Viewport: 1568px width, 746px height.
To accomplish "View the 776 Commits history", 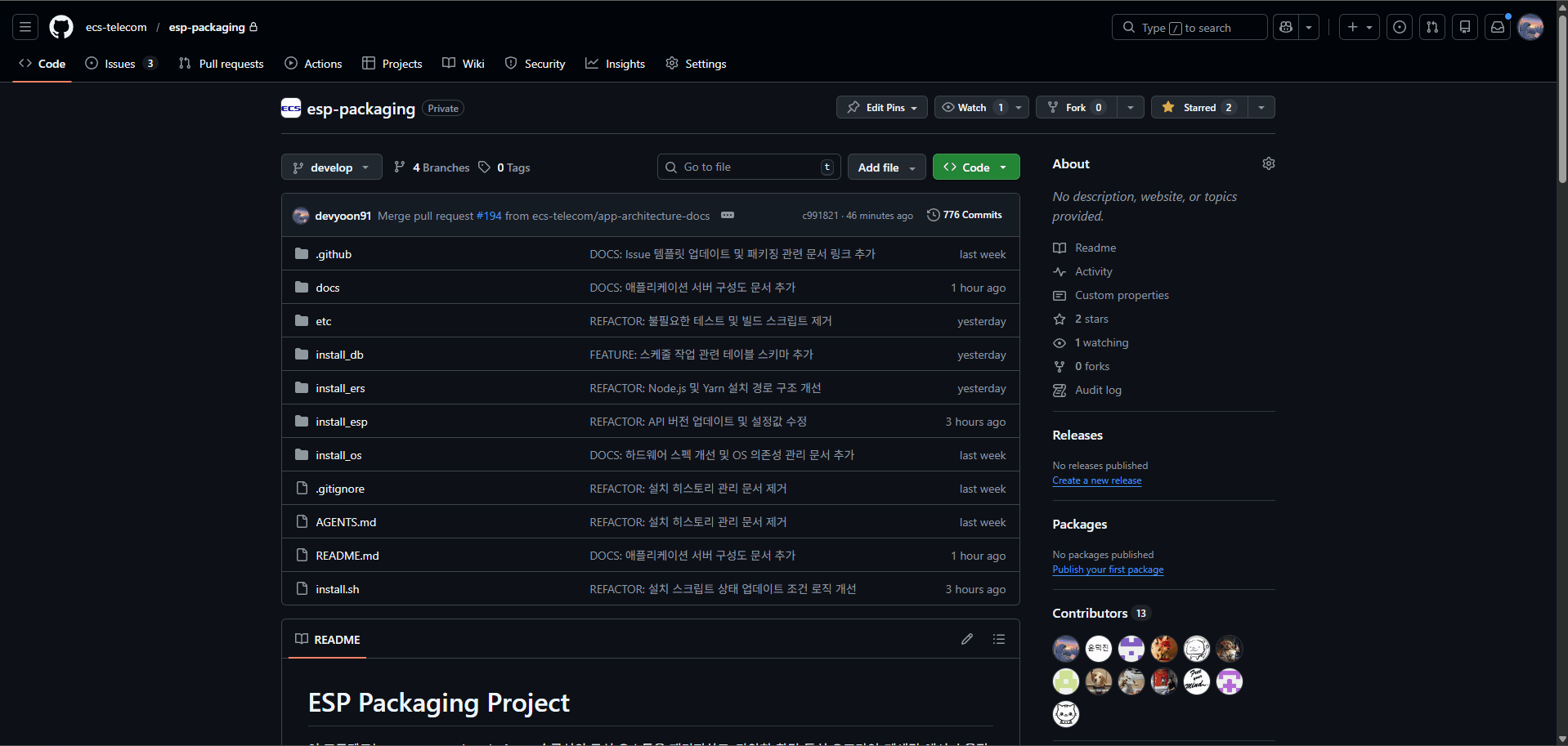I will [x=965, y=215].
